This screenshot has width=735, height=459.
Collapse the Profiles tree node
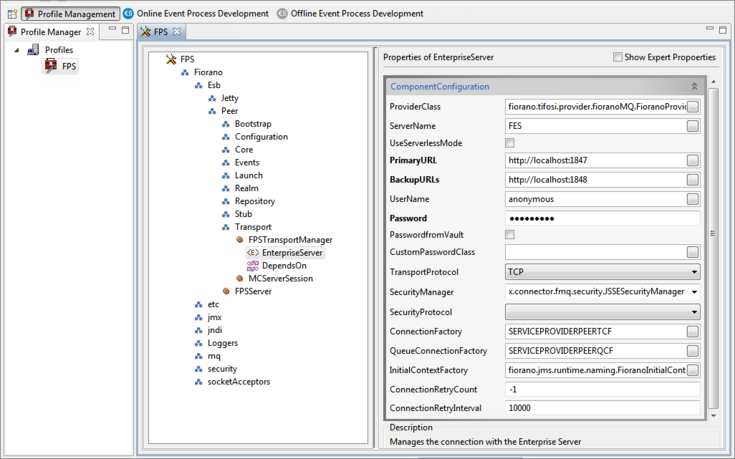tap(17, 50)
